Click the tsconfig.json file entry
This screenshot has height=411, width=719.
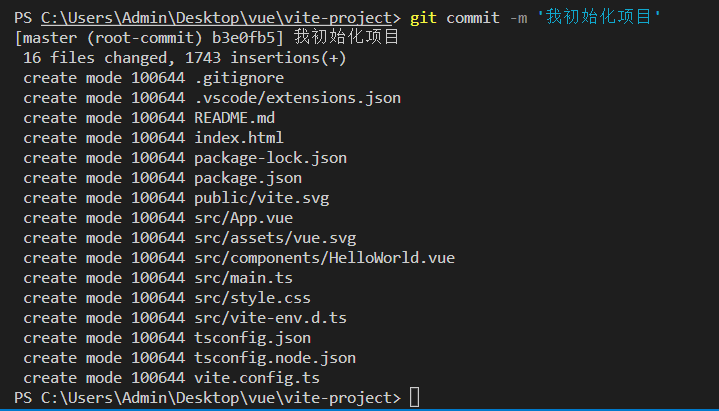(x=253, y=338)
